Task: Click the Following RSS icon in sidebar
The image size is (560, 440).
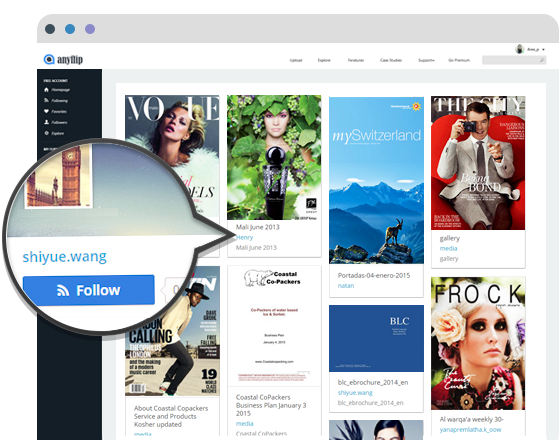Action: pos(46,100)
